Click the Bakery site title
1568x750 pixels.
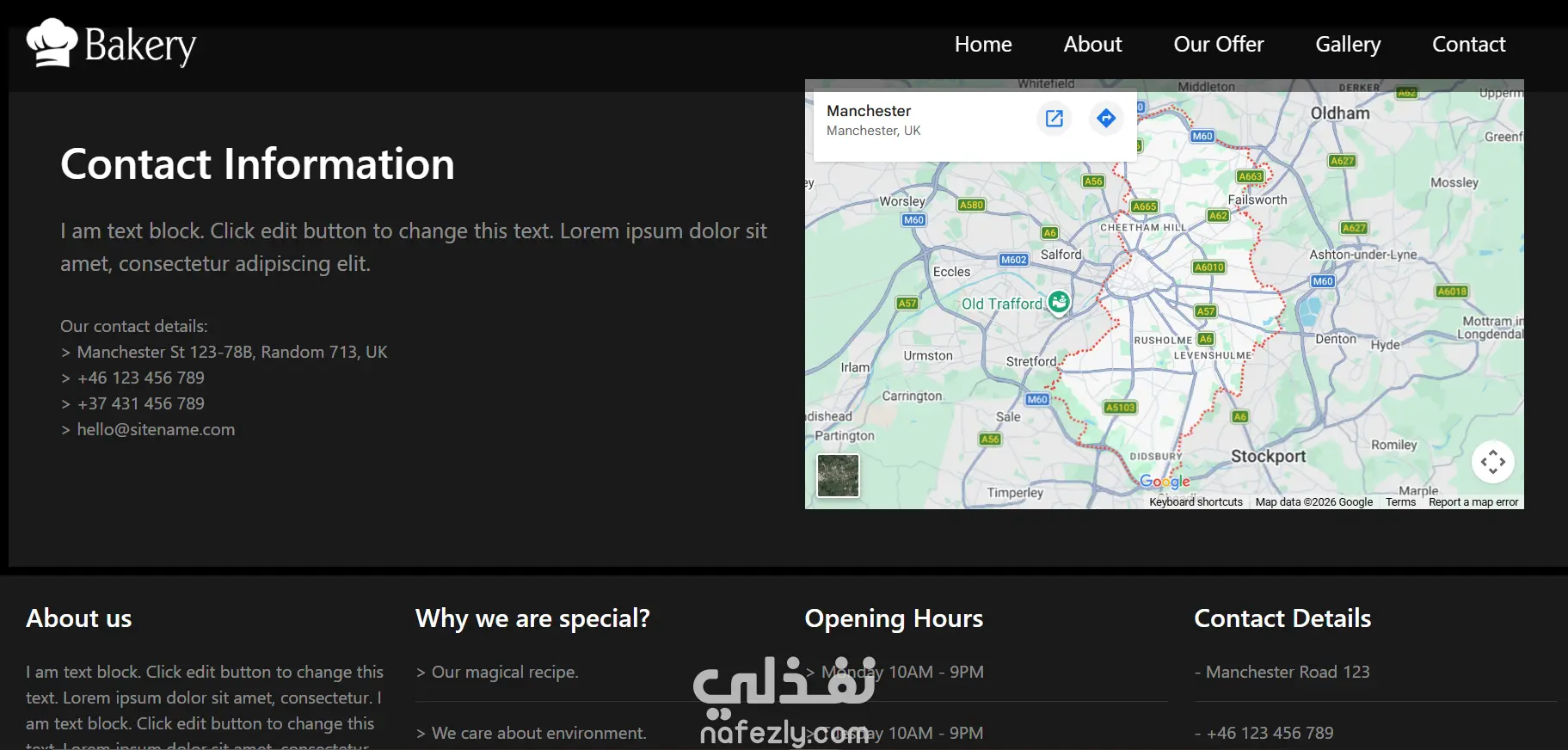pyautogui.click(x=140, y=46)
